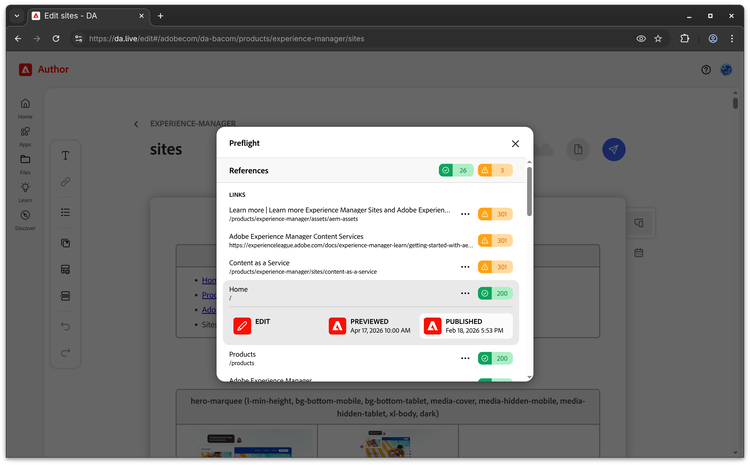
Task: Open Files from the left sidebar
Action: click(x=25, y=160)
